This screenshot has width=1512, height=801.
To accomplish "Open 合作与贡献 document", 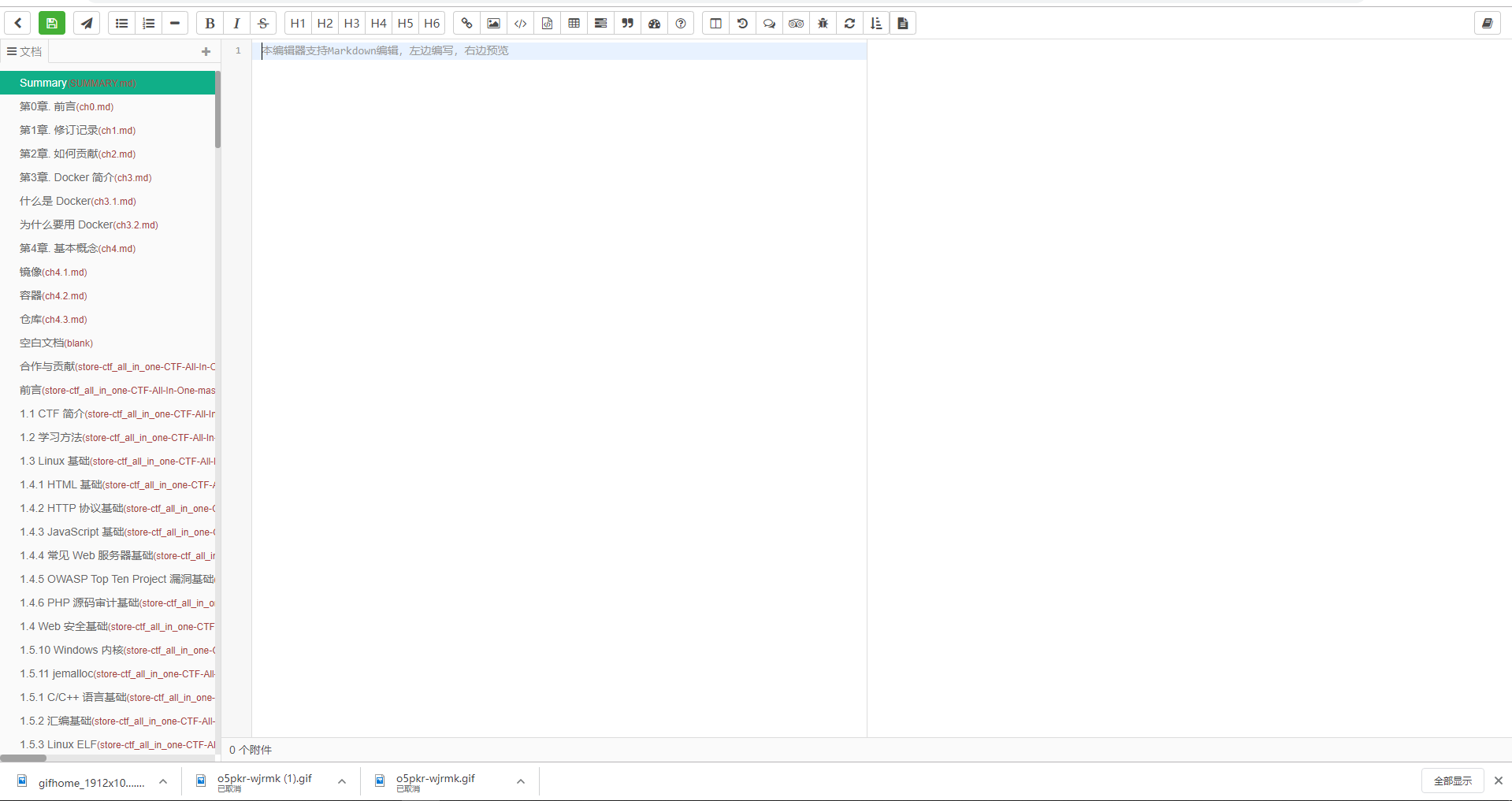I will coord(107,366).
